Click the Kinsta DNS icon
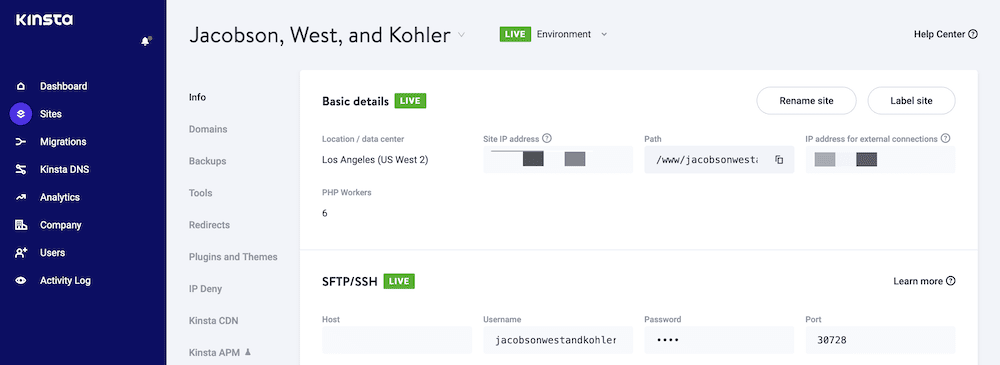This screenshot has height=365, width=1000. point(20,170)
